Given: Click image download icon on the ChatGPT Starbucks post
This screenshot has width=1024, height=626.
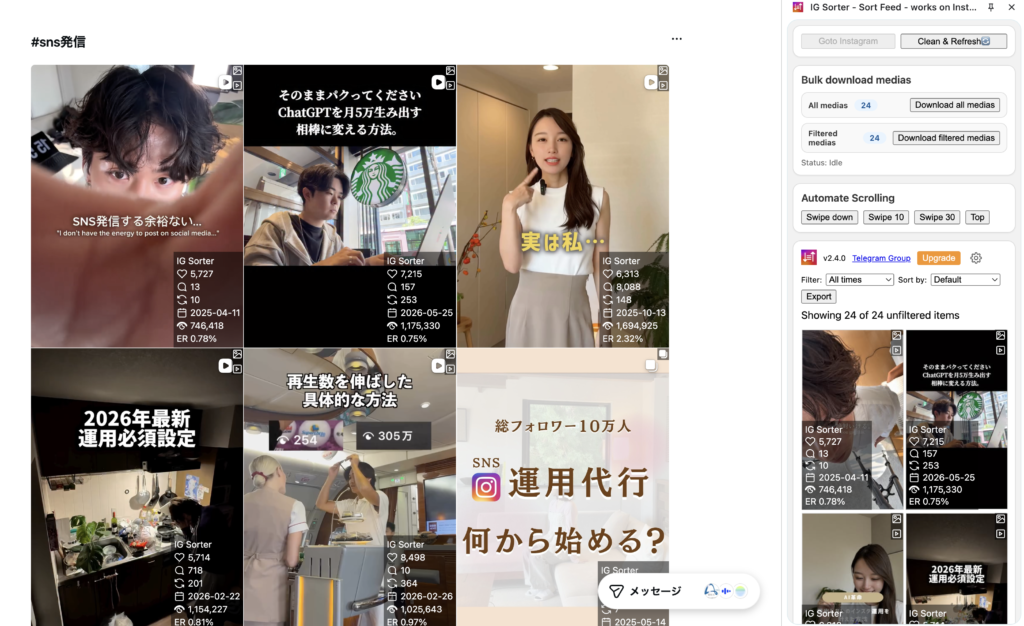Looking at the screenshot, I should pyautogui.click(x=450, y=70).
